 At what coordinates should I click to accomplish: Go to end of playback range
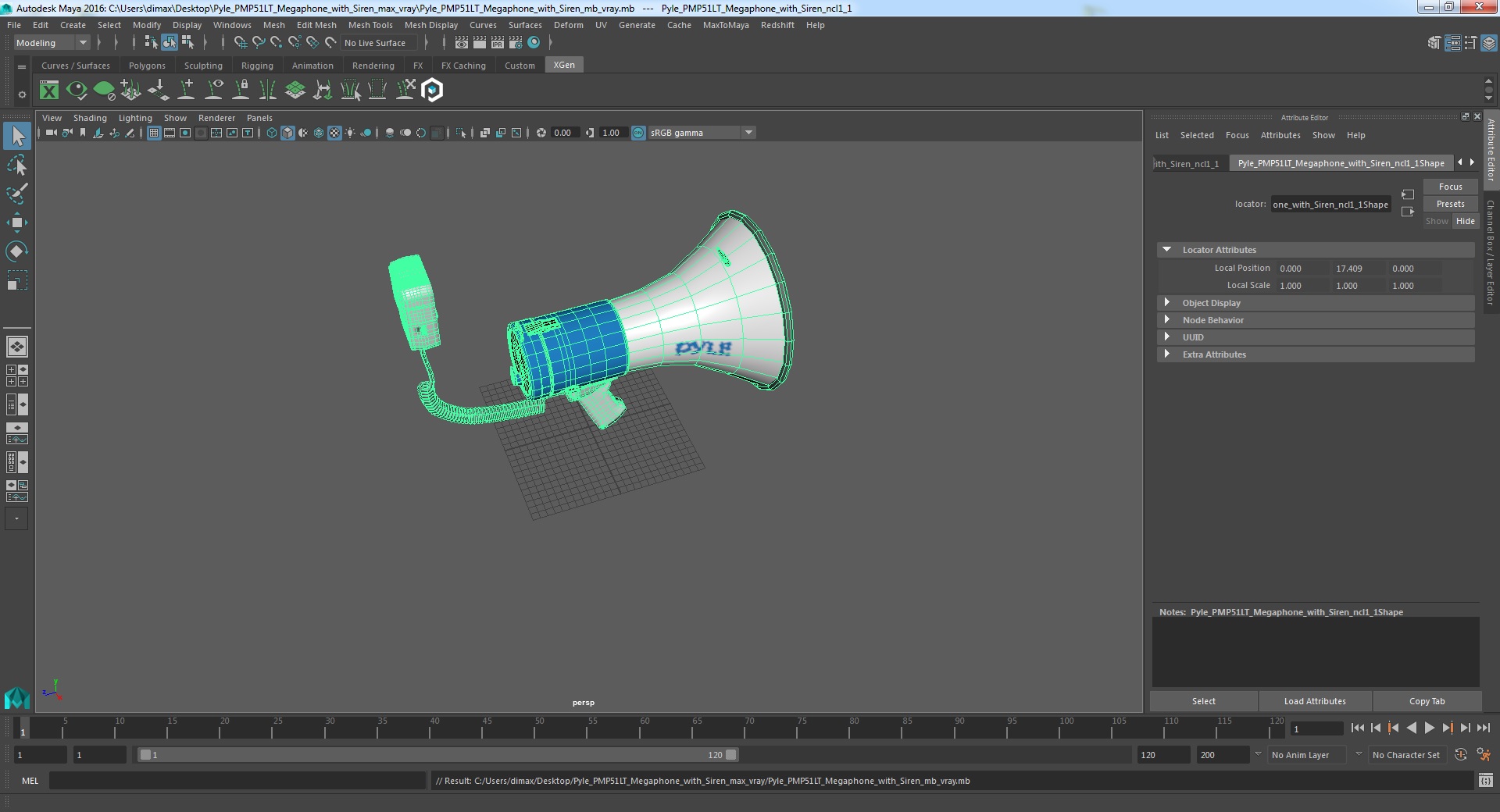(x=1483, y=728)
